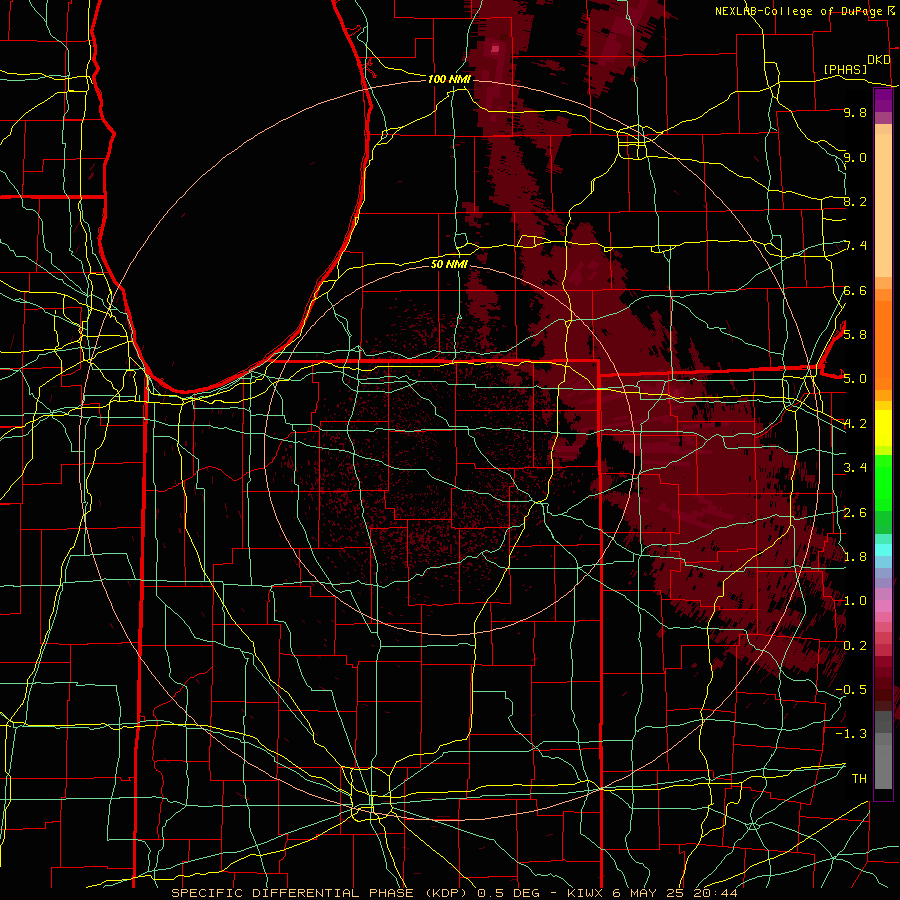Viewport: 900px width, 900px height.
Task: Click the DKD label above the legend
Action: coord(879,60)
